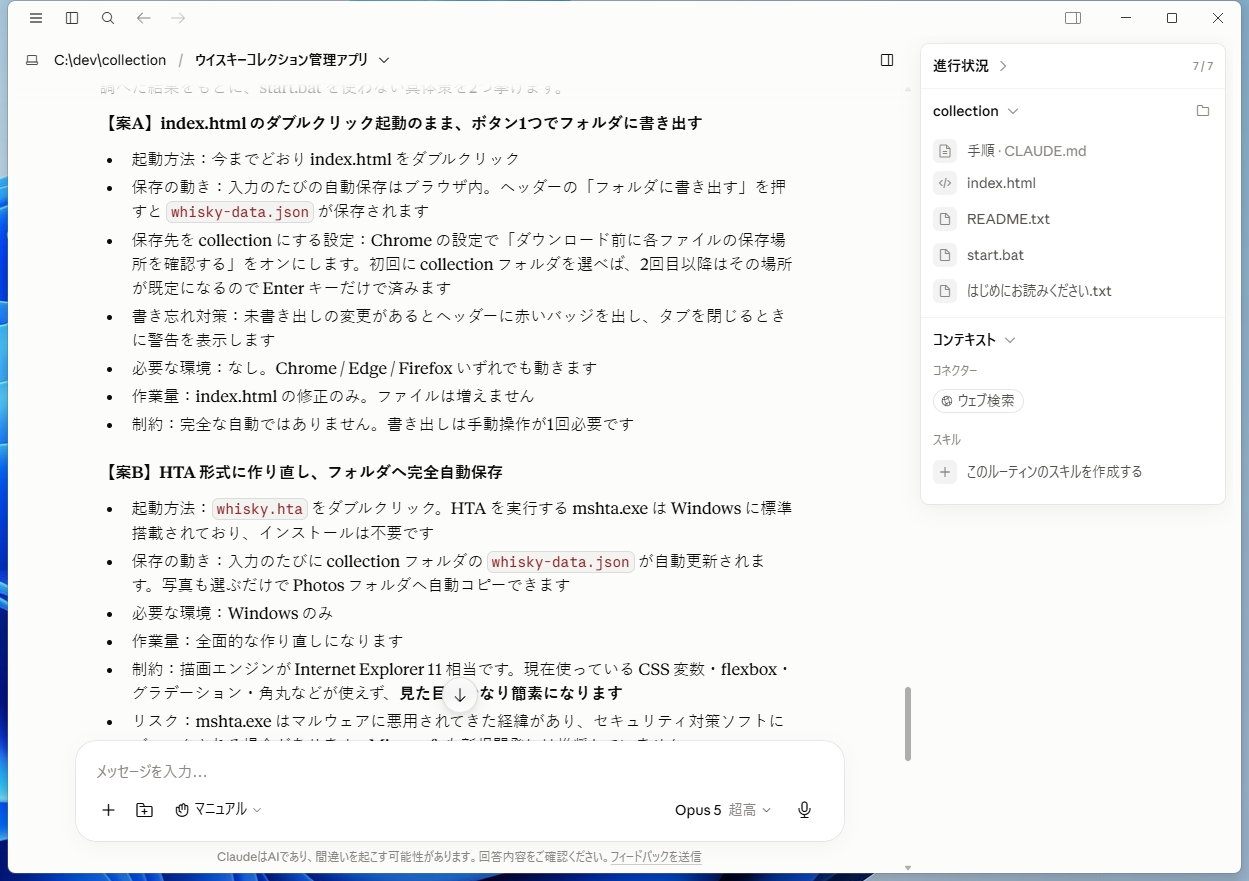Open the collection folder icon
Viewport: 1249px width, 881px height.
coord(1203,111)
